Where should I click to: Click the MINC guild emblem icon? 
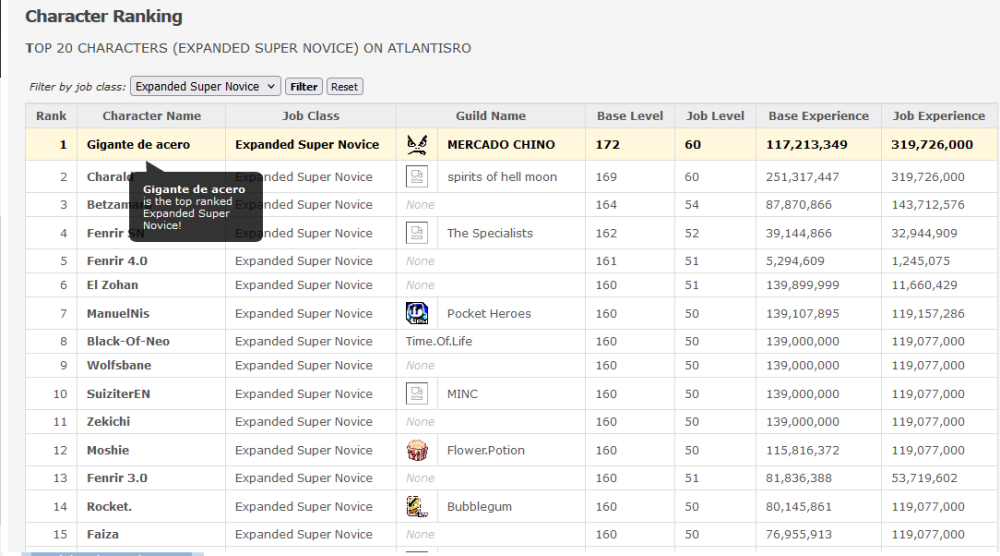(416, 394)
